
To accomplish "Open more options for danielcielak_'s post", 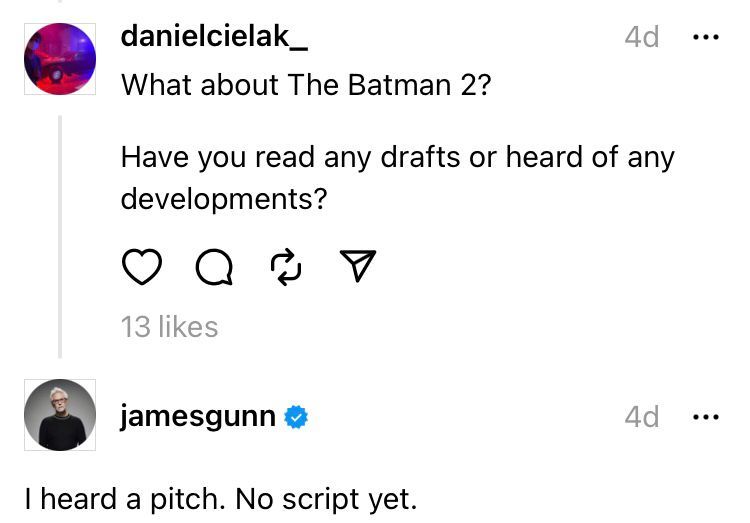I will click(705, 37).
